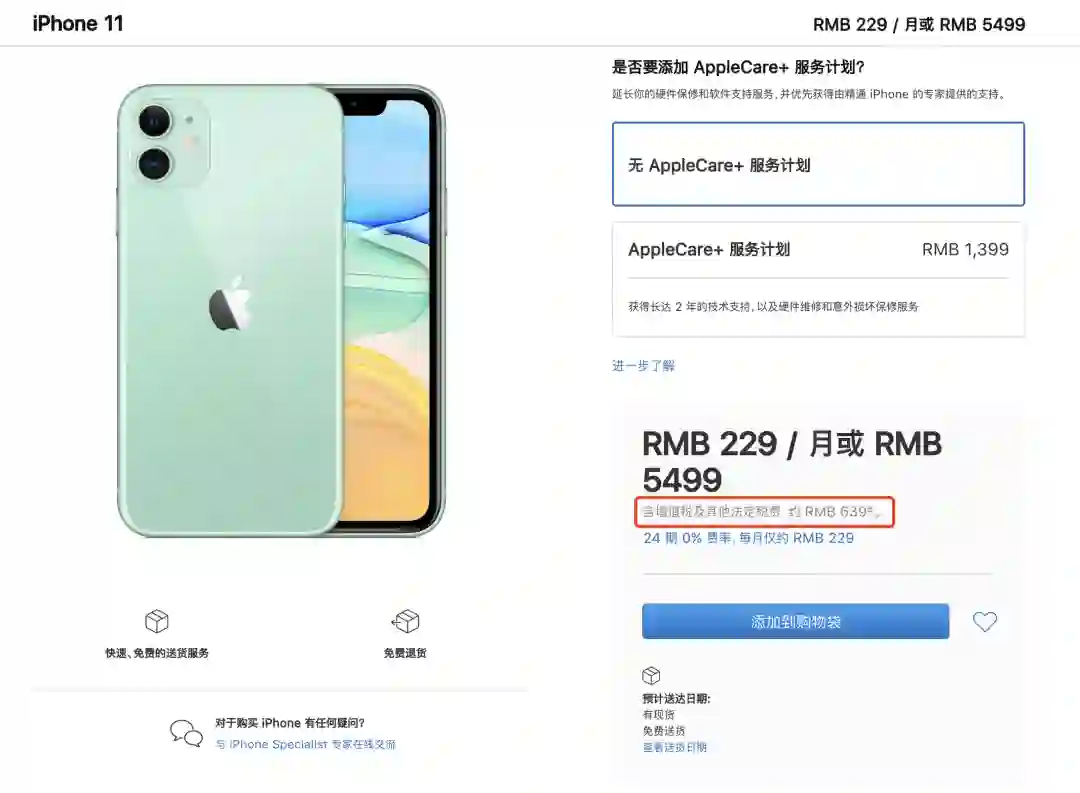The width and height of the screenshot is (1080, 793).
Task: Chat with iPhone Specialist 专家在线交流 link
Action: click(306, 744)
